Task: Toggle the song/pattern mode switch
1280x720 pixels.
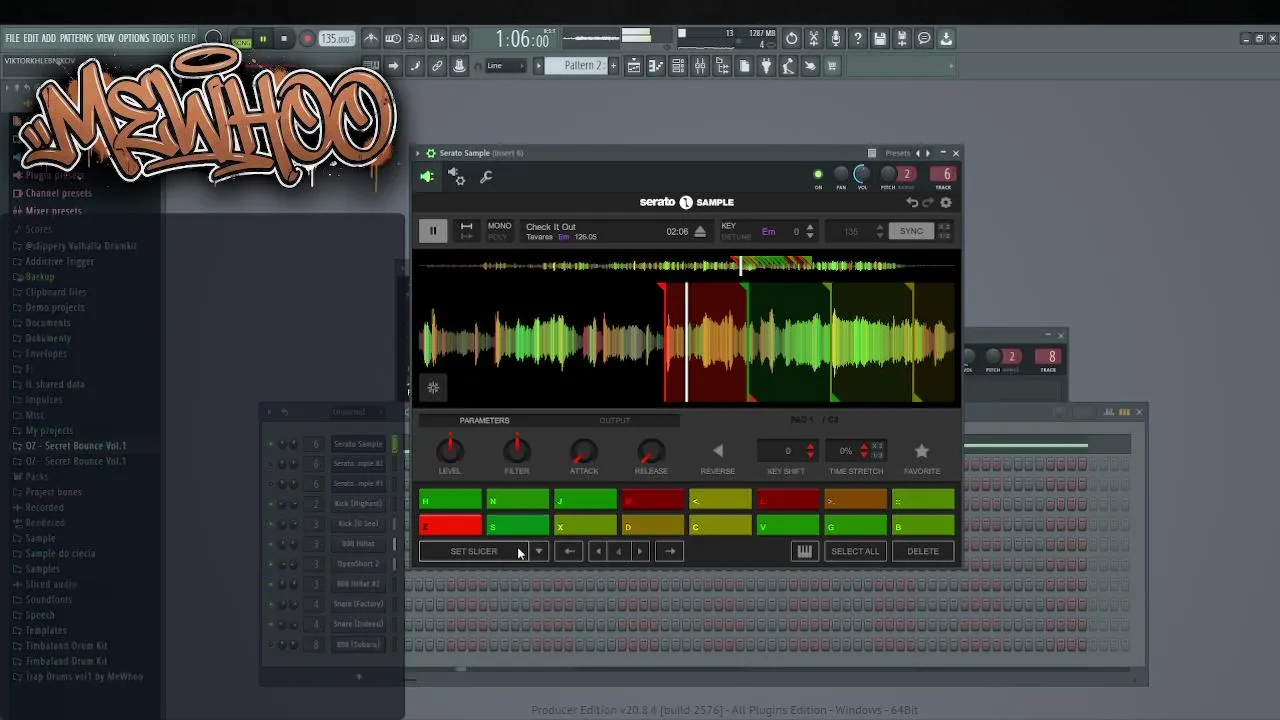Action: click(x=241, y=40)
